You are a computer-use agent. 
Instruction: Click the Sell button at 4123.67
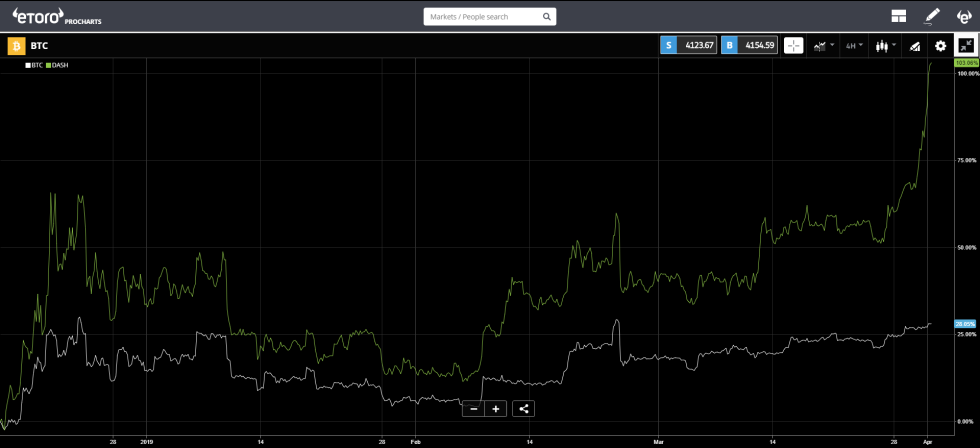[688, 45]
